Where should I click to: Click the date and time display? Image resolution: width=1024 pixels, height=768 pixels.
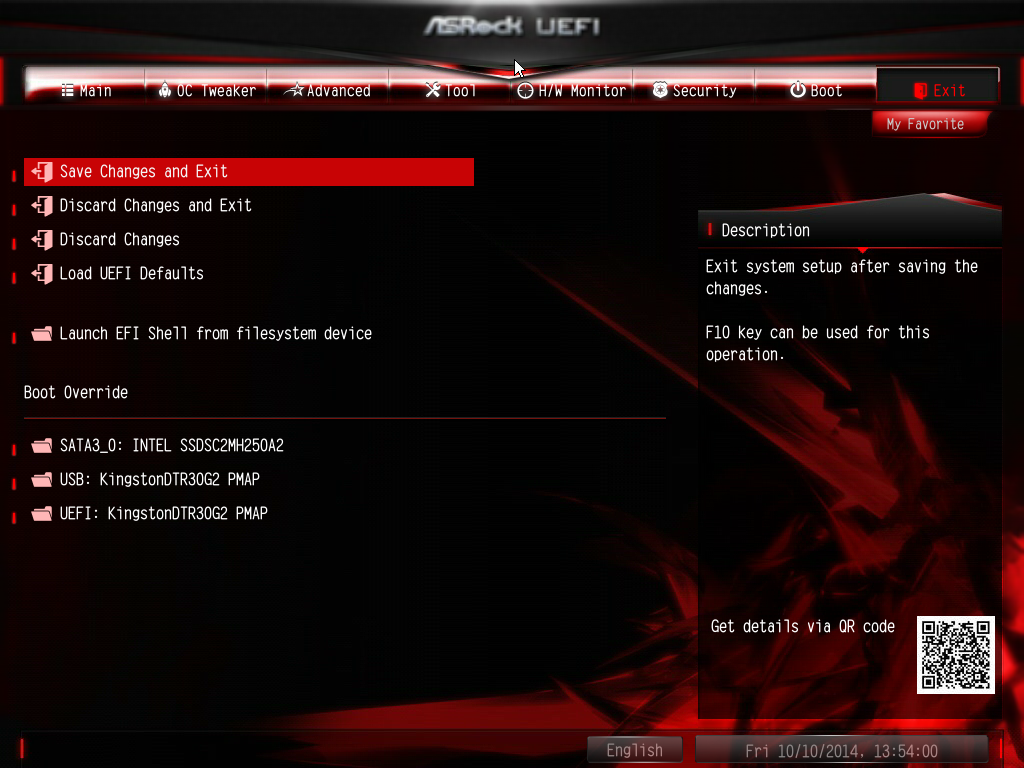point(841,750)
